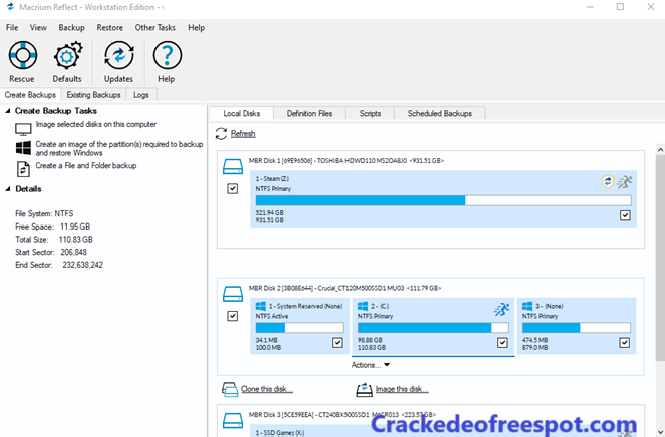Open the Restore menu

click(109, 28)
